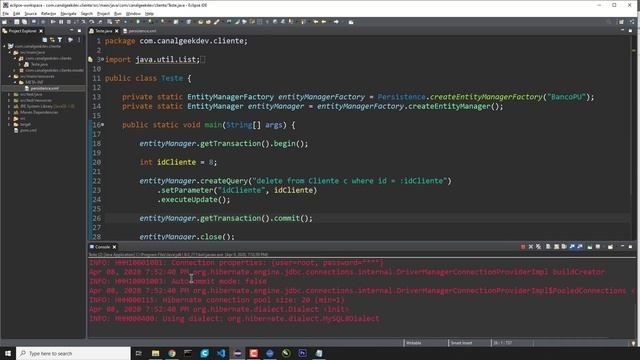This screenshot has width=640, height=360.
Task: Switch to the persistence.xml editor tab
Action: [140, 31]
